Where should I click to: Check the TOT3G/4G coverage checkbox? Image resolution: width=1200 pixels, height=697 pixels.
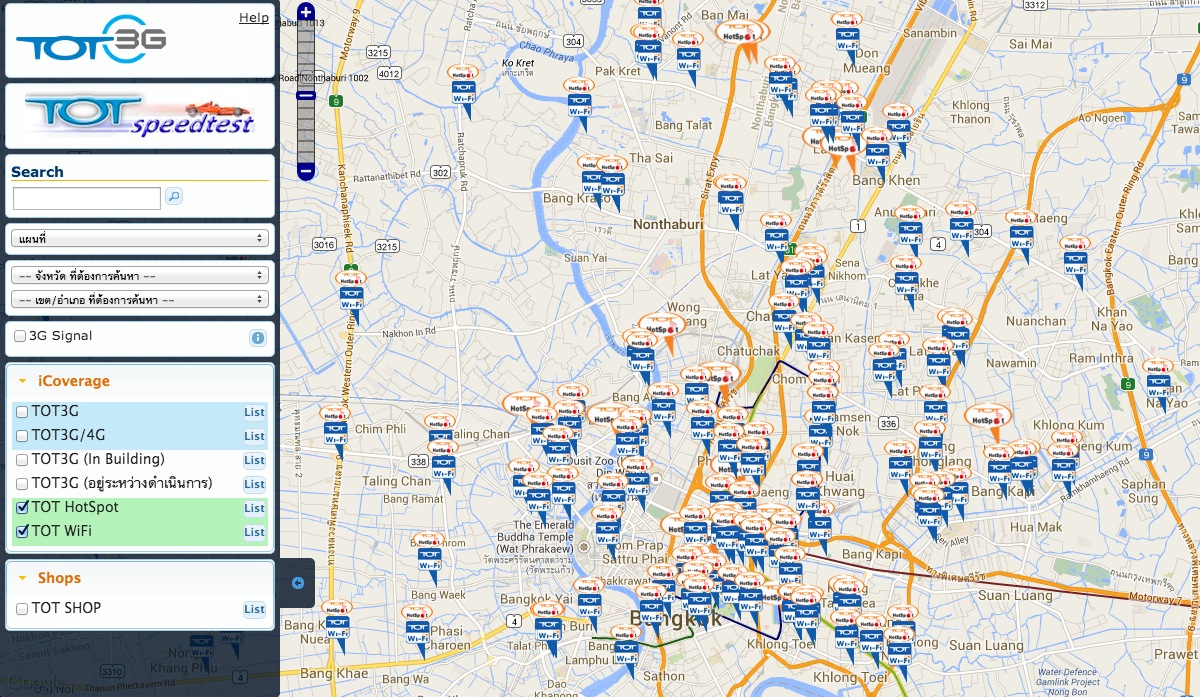[x=22, y=436]
